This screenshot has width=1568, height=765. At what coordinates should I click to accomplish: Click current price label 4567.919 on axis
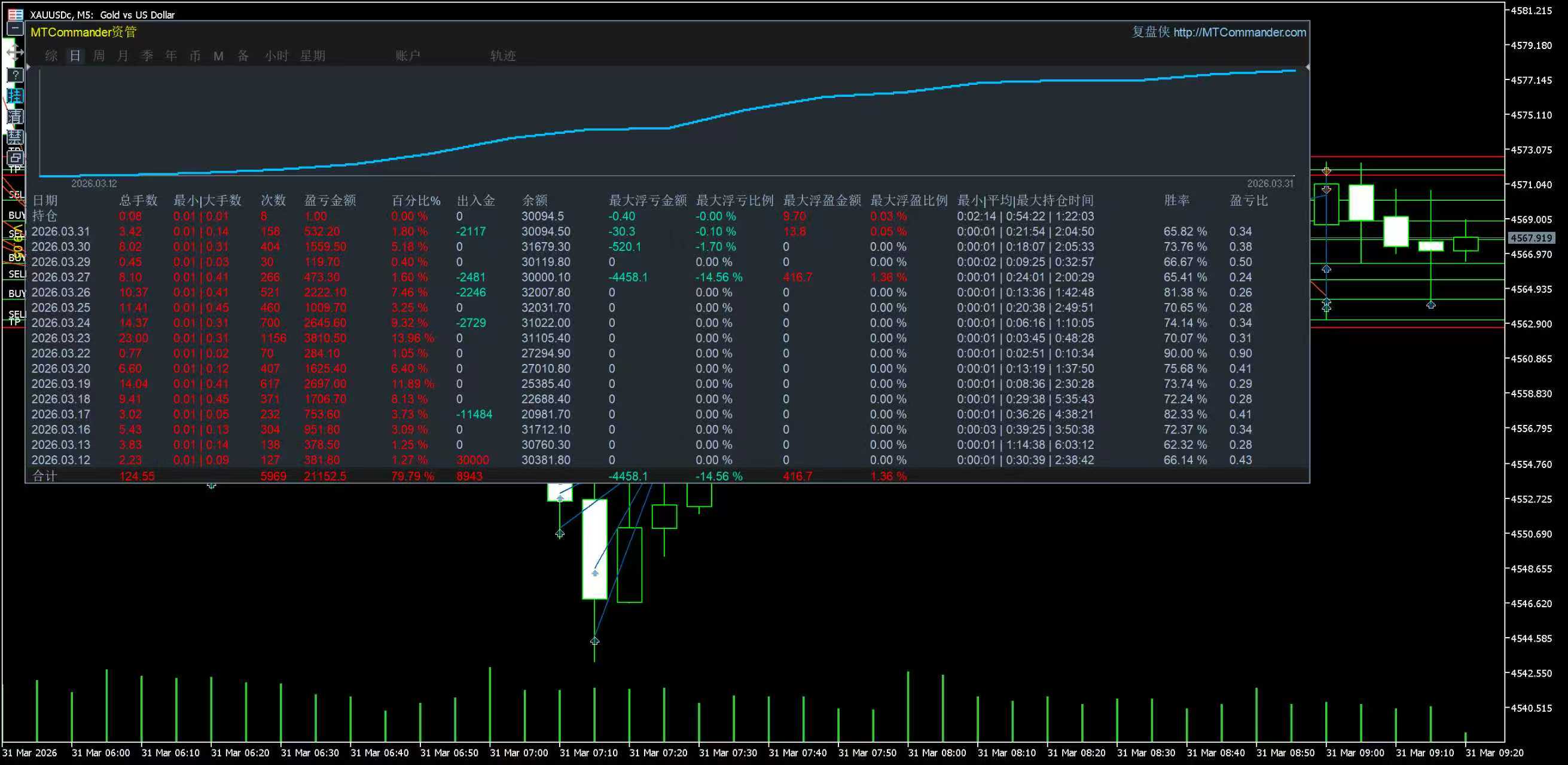[x=1531, y=238]
